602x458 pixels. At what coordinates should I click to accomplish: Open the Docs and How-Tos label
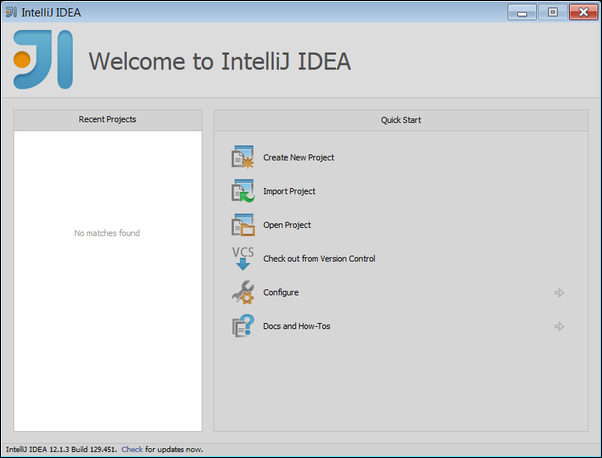coord(296,326)
